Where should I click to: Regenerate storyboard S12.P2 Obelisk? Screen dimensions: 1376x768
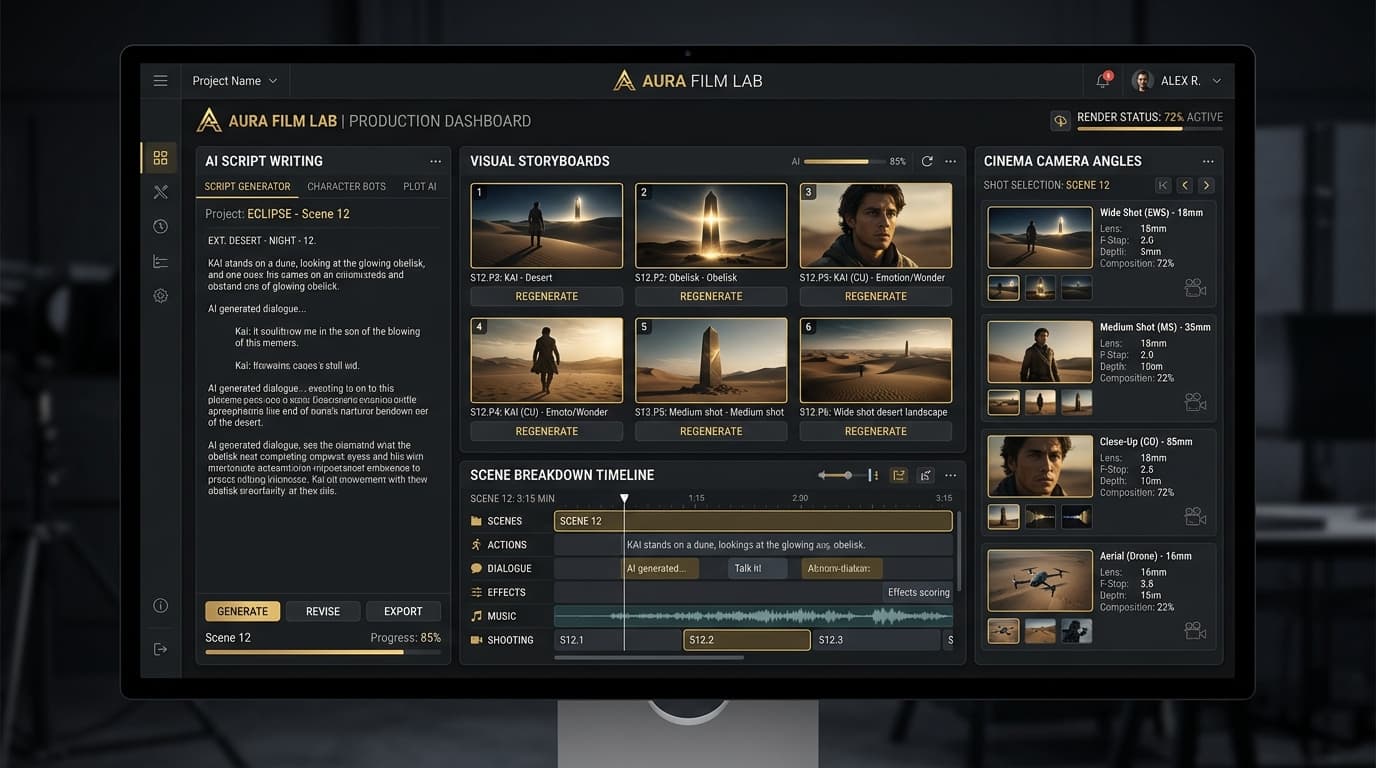click(x=711, y=296)
